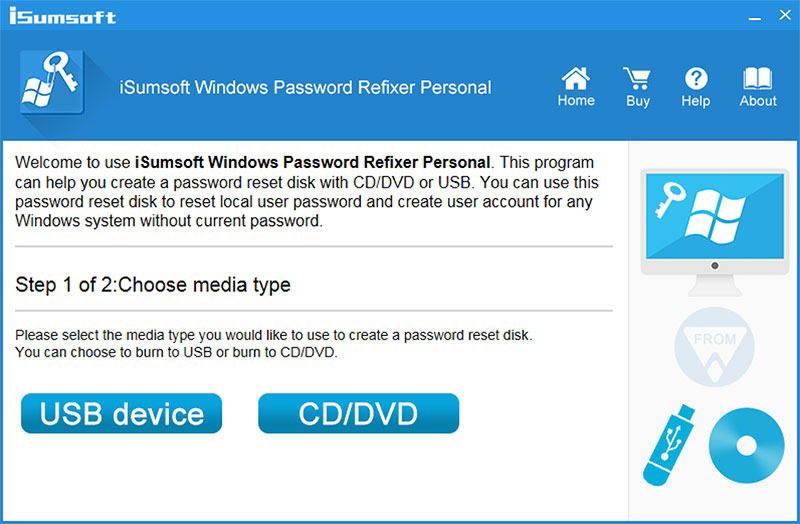Click the "Buy" text label
The image size is (800, 524).
point(638,101)
